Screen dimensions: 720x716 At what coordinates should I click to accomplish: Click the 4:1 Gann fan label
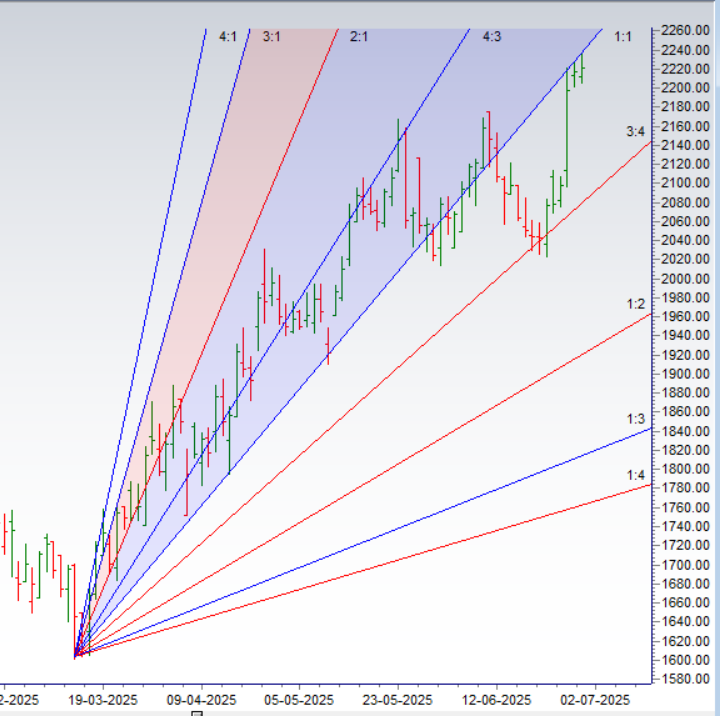point(227,37)
